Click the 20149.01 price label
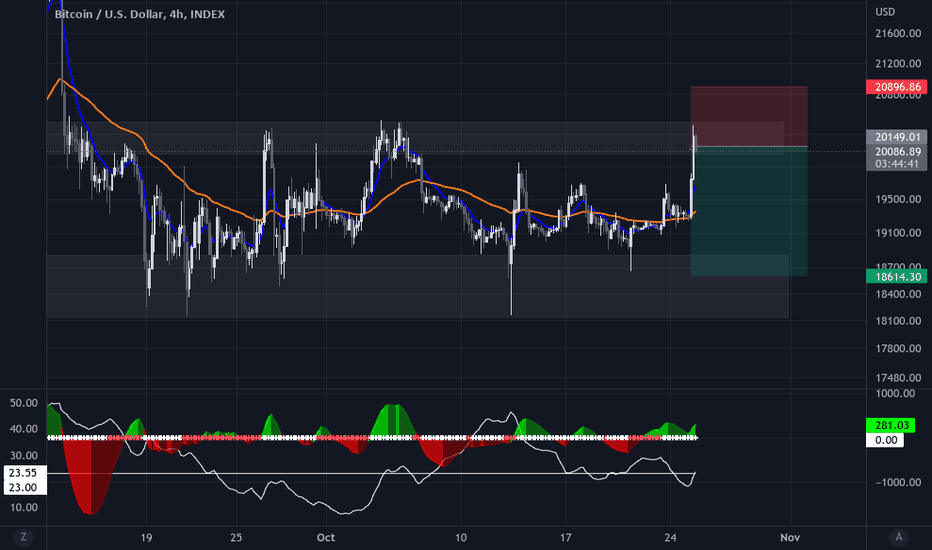Screen dimensions: 932x550 pyautogui.click(x=896, y=137)
